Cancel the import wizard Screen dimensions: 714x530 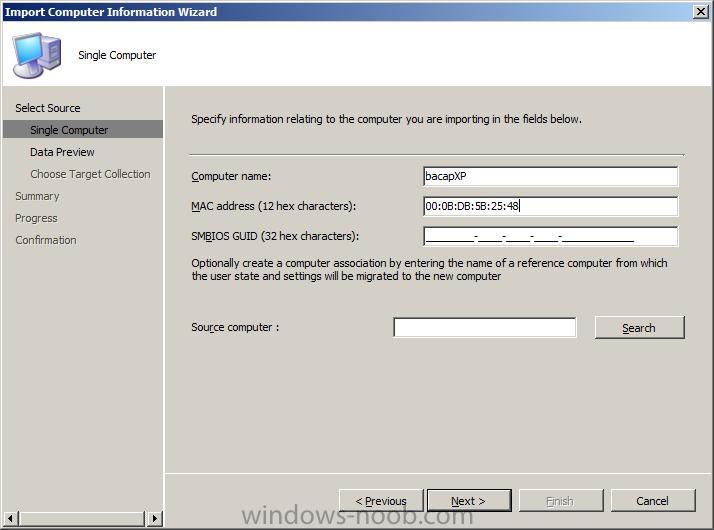tap(653, 500)
